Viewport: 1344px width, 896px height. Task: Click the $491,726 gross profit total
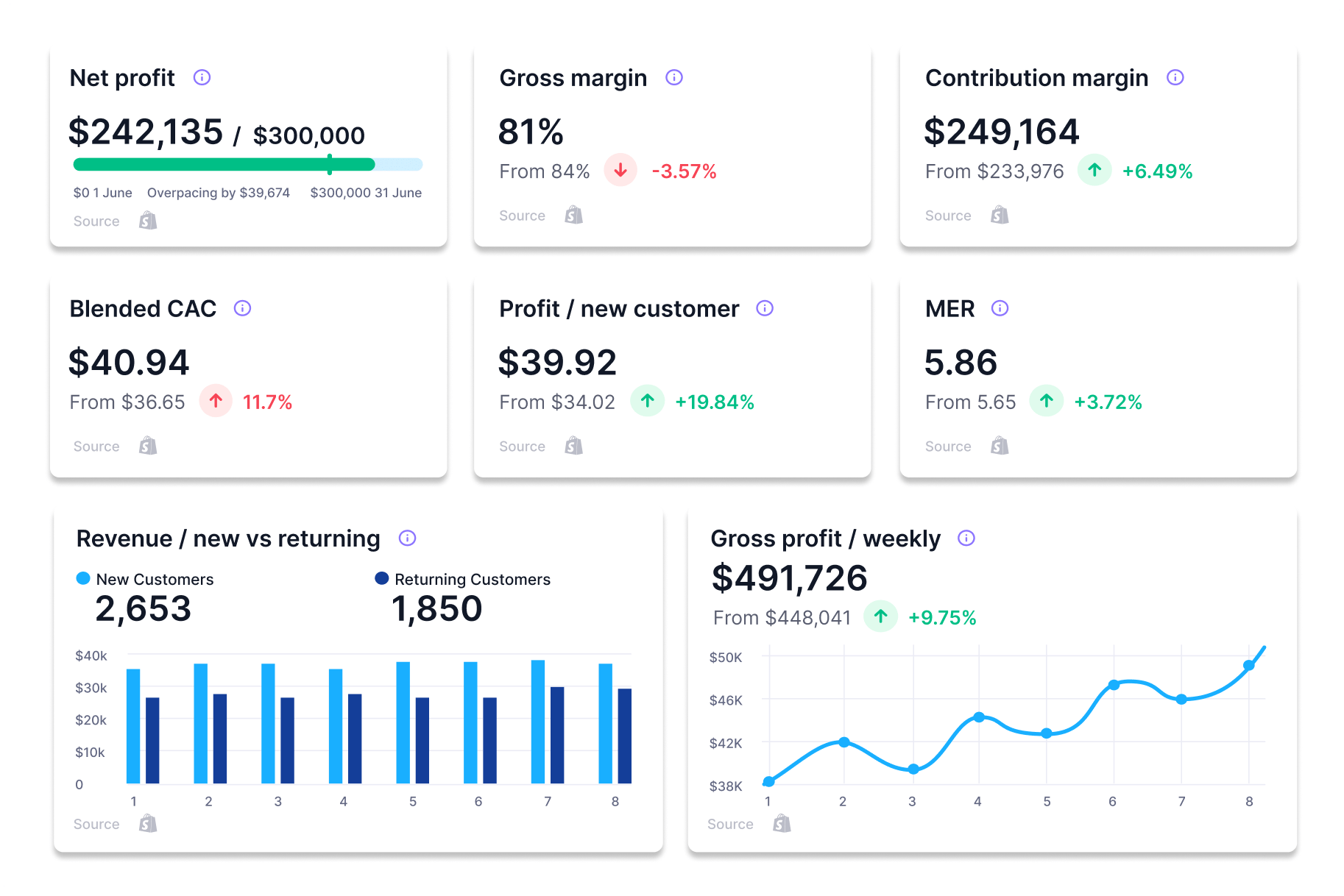[789, 578]
